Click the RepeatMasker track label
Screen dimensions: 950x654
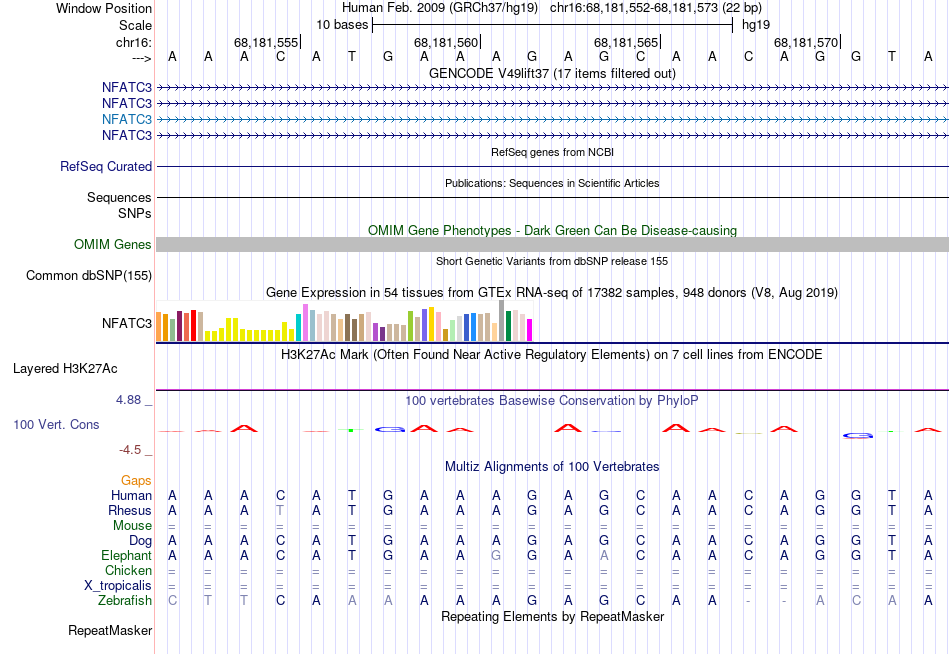110,631
